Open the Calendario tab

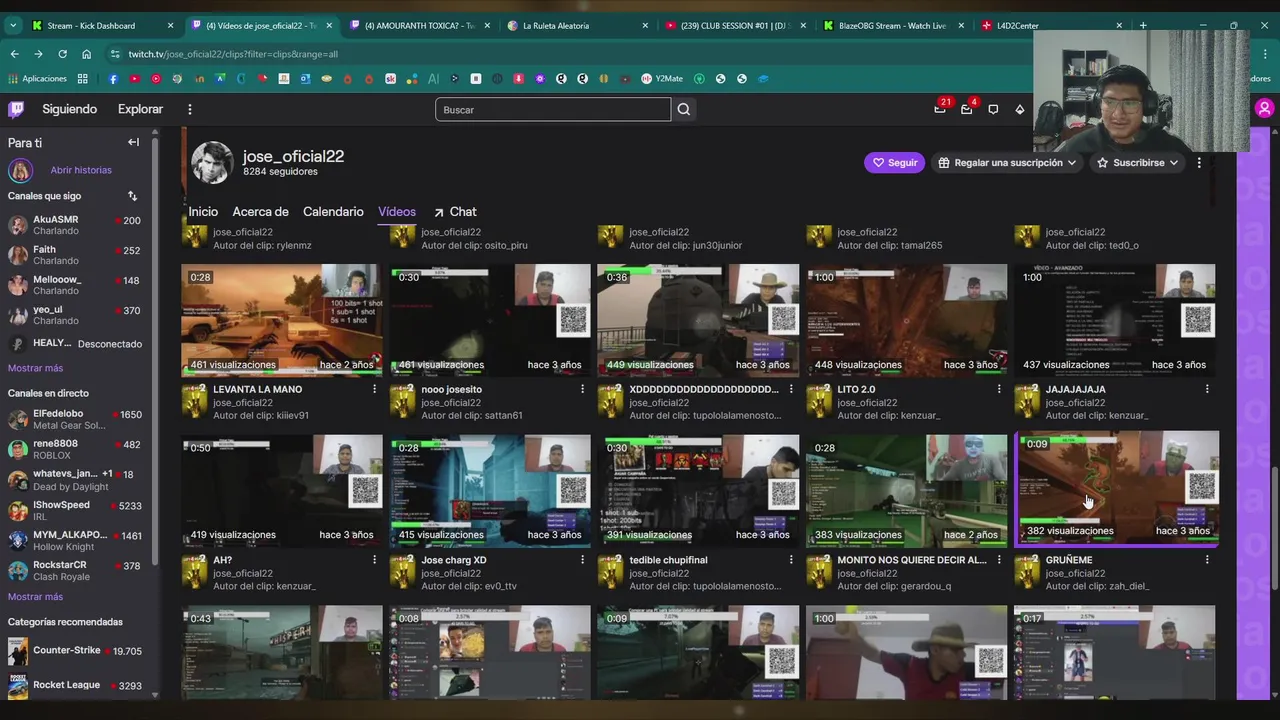pyautogui.click(x=333, y=211)
